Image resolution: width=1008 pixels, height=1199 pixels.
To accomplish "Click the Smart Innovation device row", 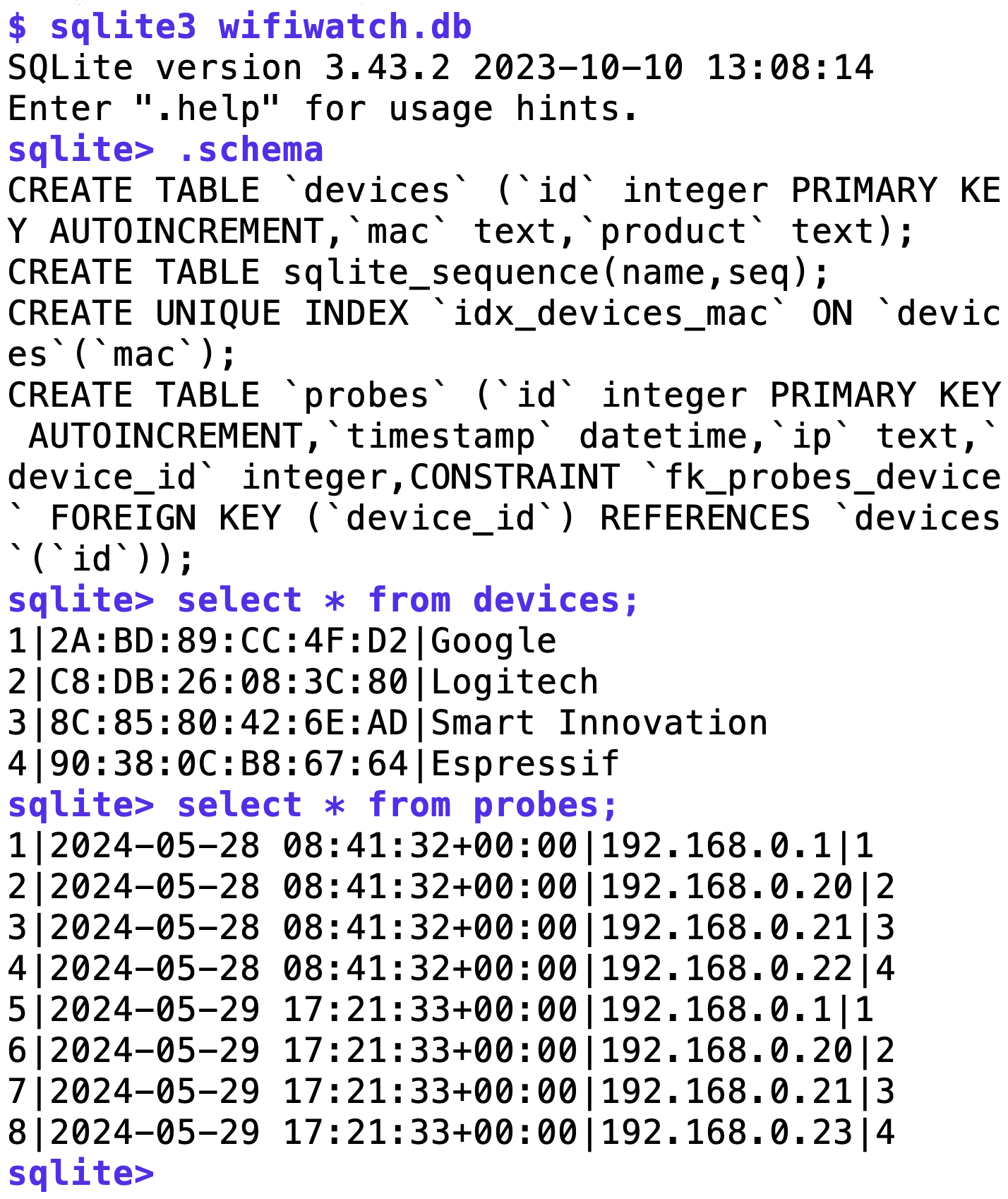I will [x=388, y=723].
